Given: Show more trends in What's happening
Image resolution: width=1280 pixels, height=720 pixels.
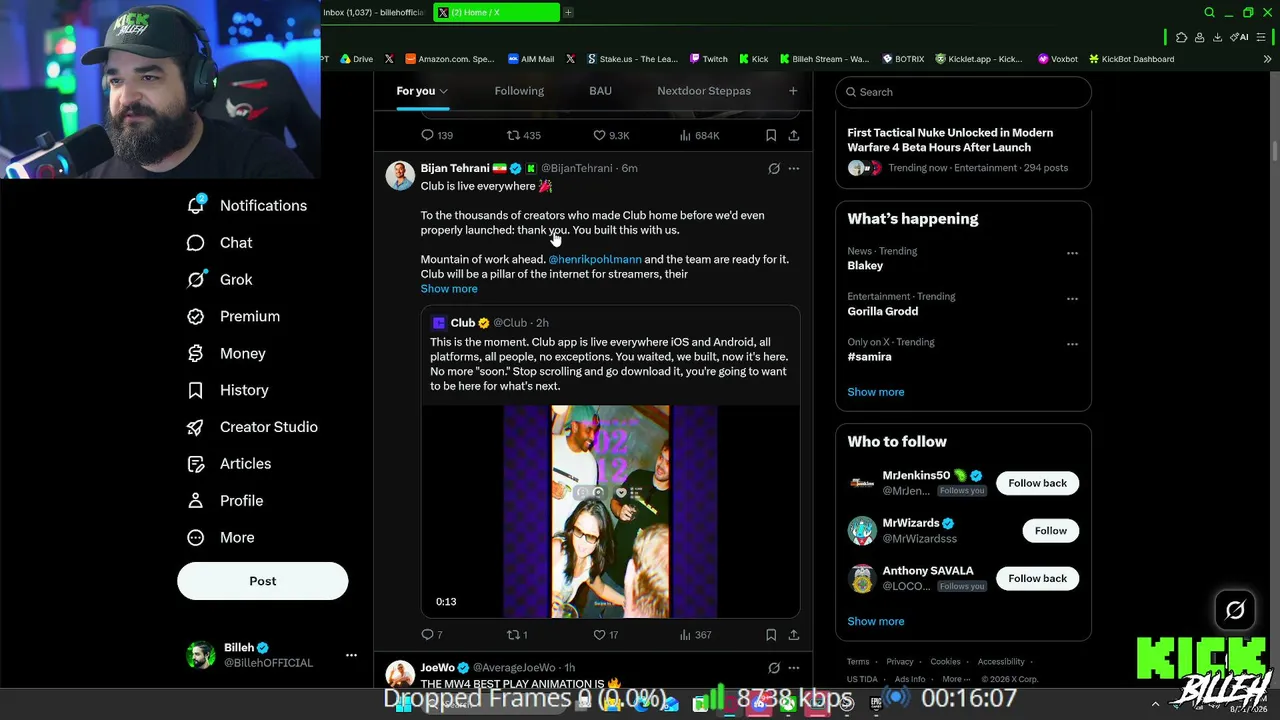Looking at the screenshot, I should click(876, 392).
